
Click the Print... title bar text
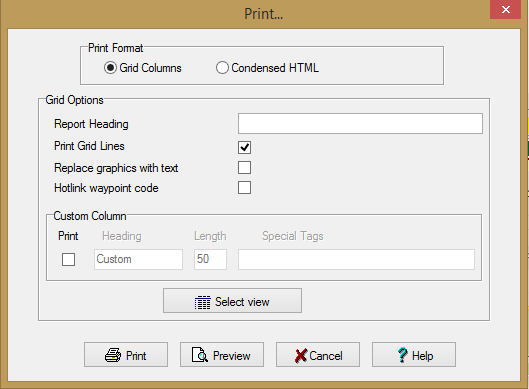(x=263, y=14)
